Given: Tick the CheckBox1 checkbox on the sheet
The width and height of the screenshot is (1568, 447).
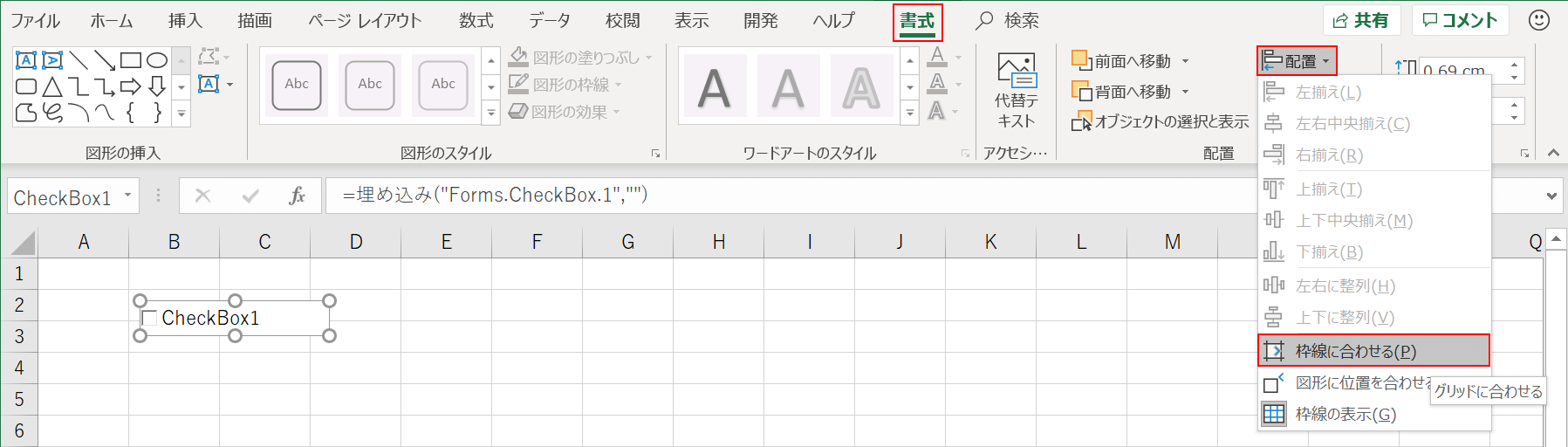Looking at the screenshot, I should point(150,318).
